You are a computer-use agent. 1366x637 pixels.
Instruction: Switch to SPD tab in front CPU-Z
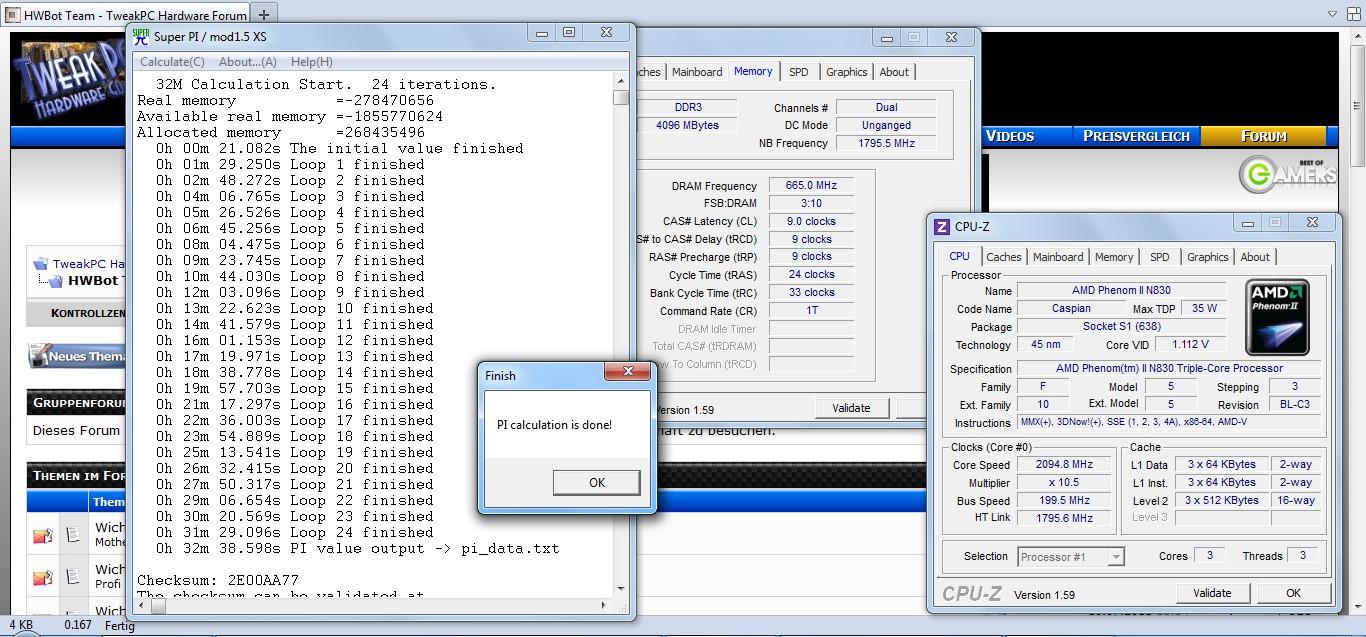(x=1160, y=257)
